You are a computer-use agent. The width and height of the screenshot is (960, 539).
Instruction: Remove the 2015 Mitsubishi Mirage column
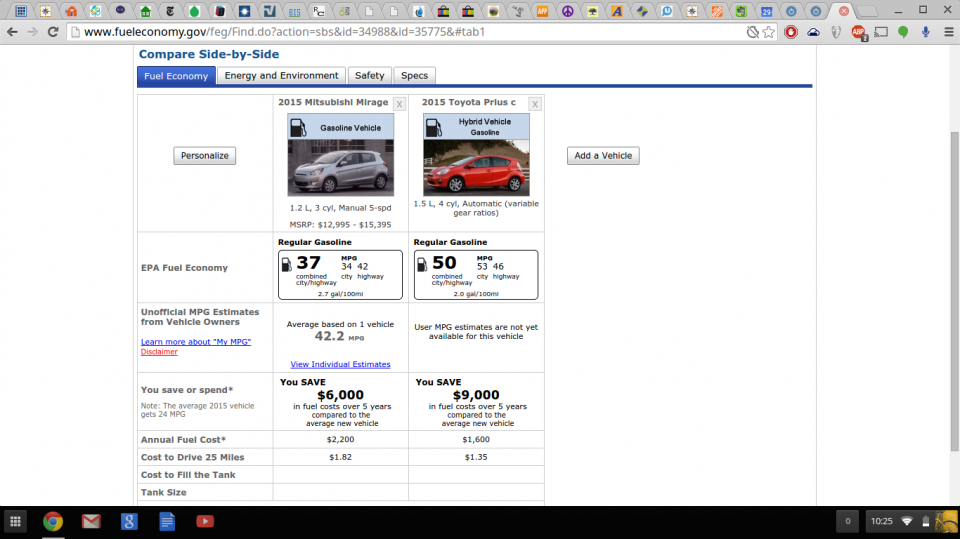(399, 104)
